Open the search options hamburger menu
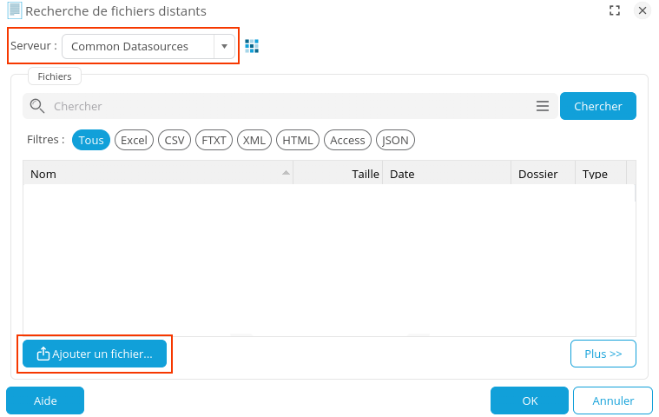 (542, 106)
